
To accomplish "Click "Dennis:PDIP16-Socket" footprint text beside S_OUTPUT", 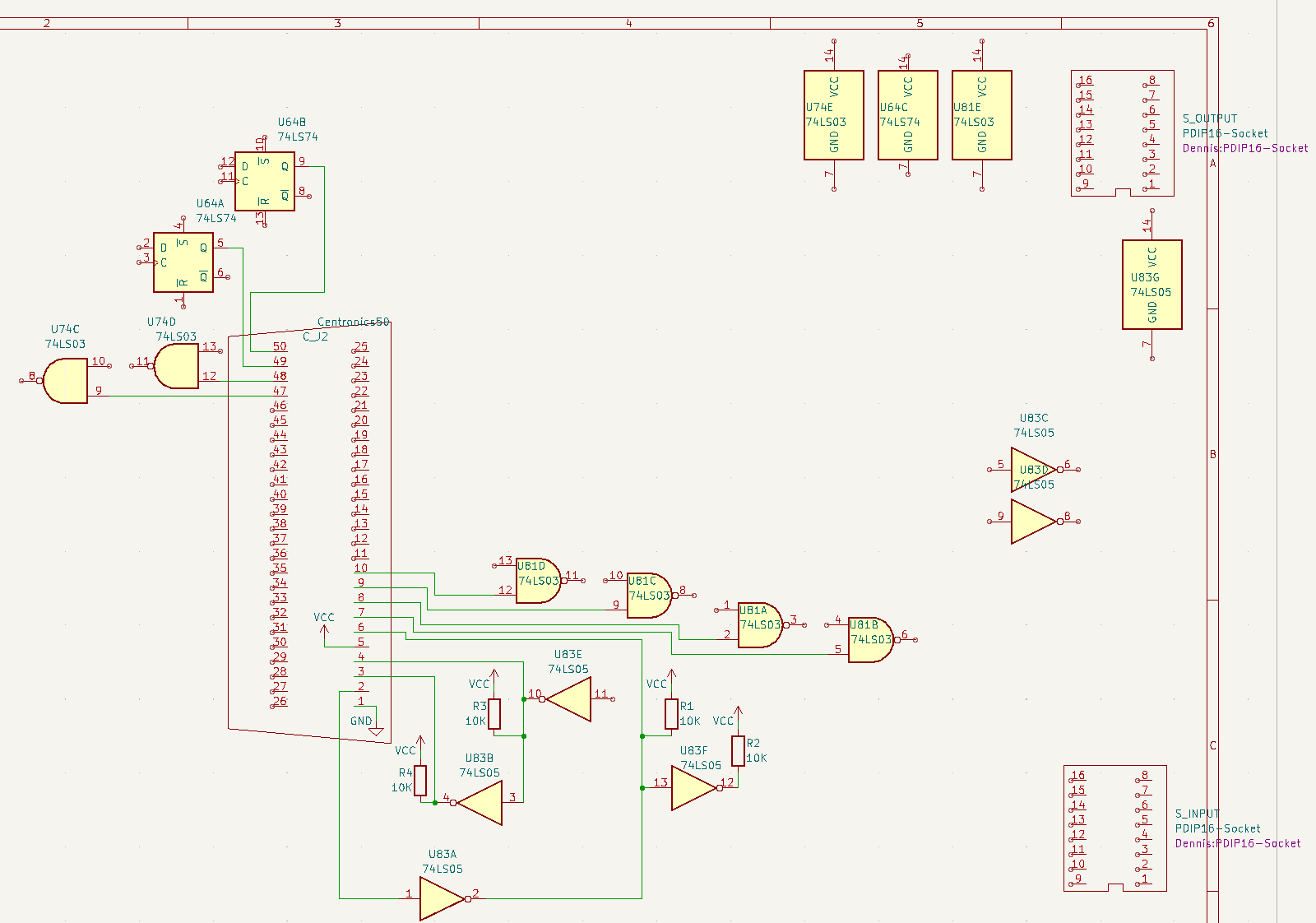I will point(1245,148).
